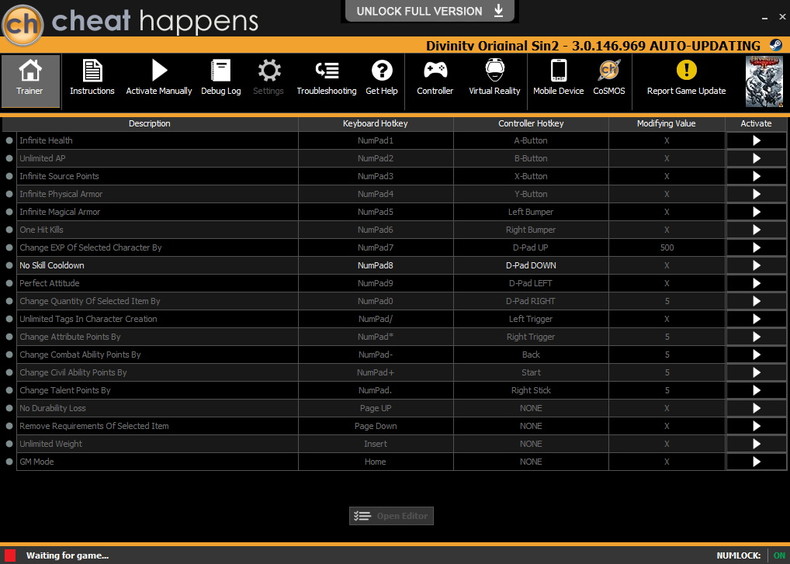Click NumPad8 keyboard hotkey cell

pyautogui.click(x=375, y=266)
